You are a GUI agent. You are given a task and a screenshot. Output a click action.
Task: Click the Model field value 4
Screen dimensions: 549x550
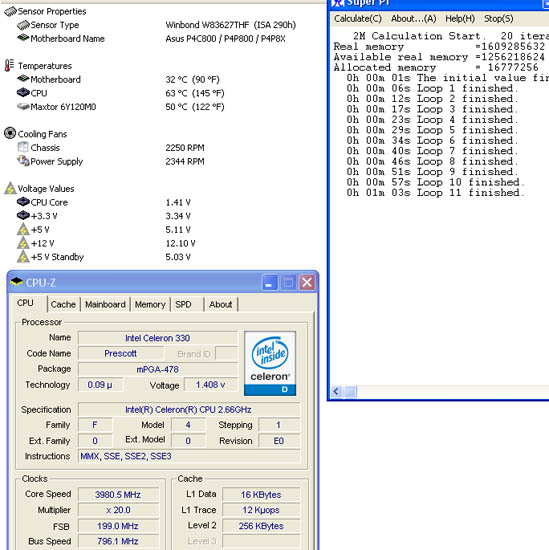(x=188, y=425)
